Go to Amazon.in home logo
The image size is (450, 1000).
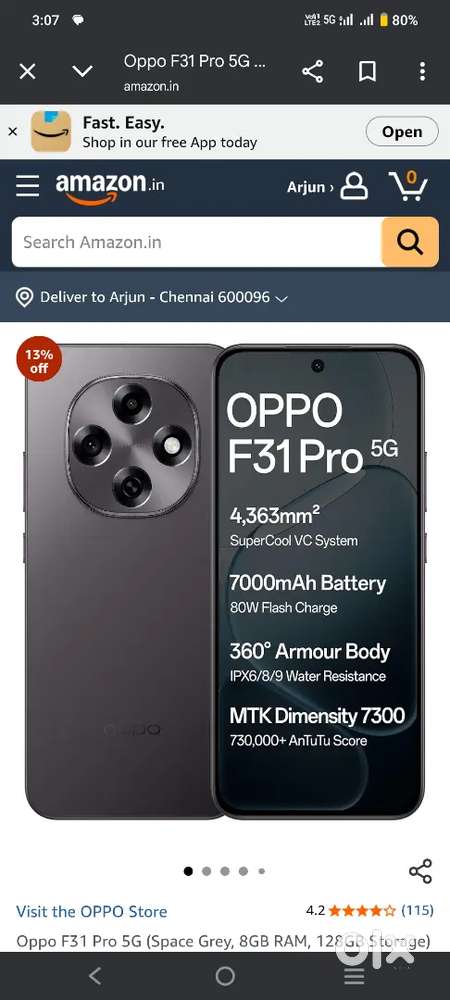pyautogui.click(x=110, y=188)
